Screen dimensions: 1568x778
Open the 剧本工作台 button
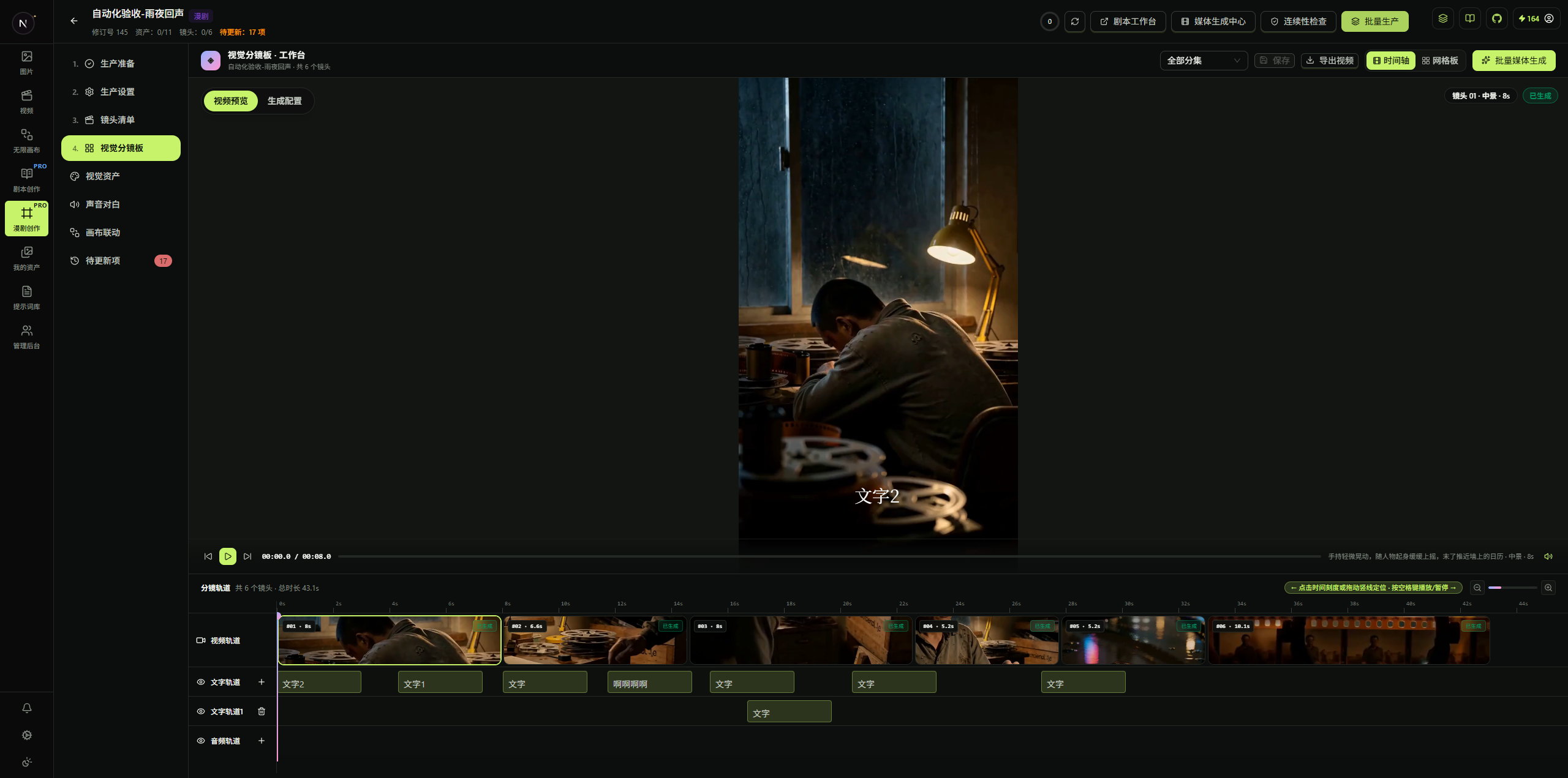(x=1128, y=21)
